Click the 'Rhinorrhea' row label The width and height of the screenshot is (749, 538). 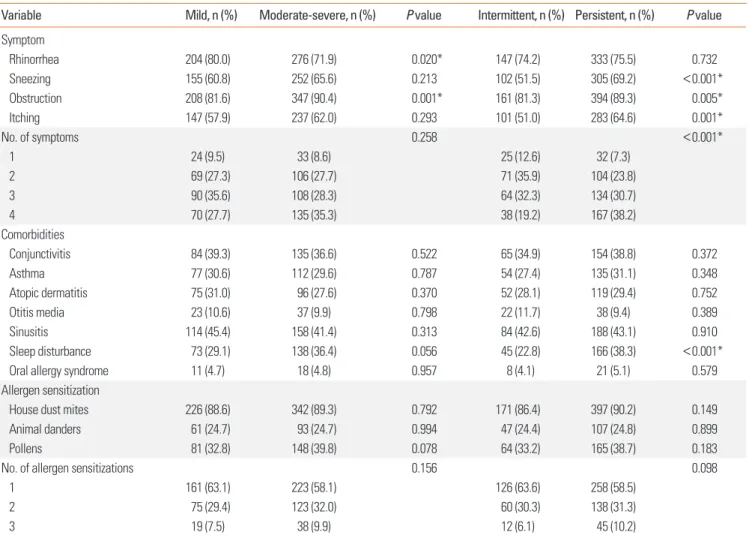coord(34,59)
